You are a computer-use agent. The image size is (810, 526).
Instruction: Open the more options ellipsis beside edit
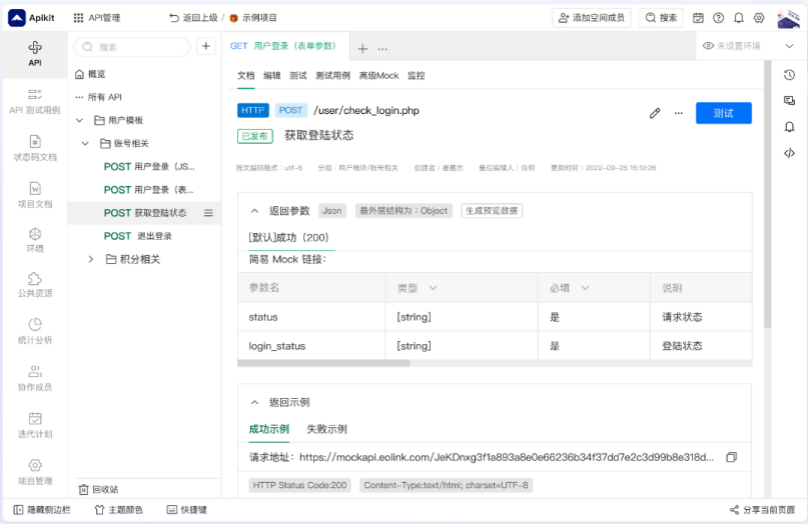pos(678,113)
